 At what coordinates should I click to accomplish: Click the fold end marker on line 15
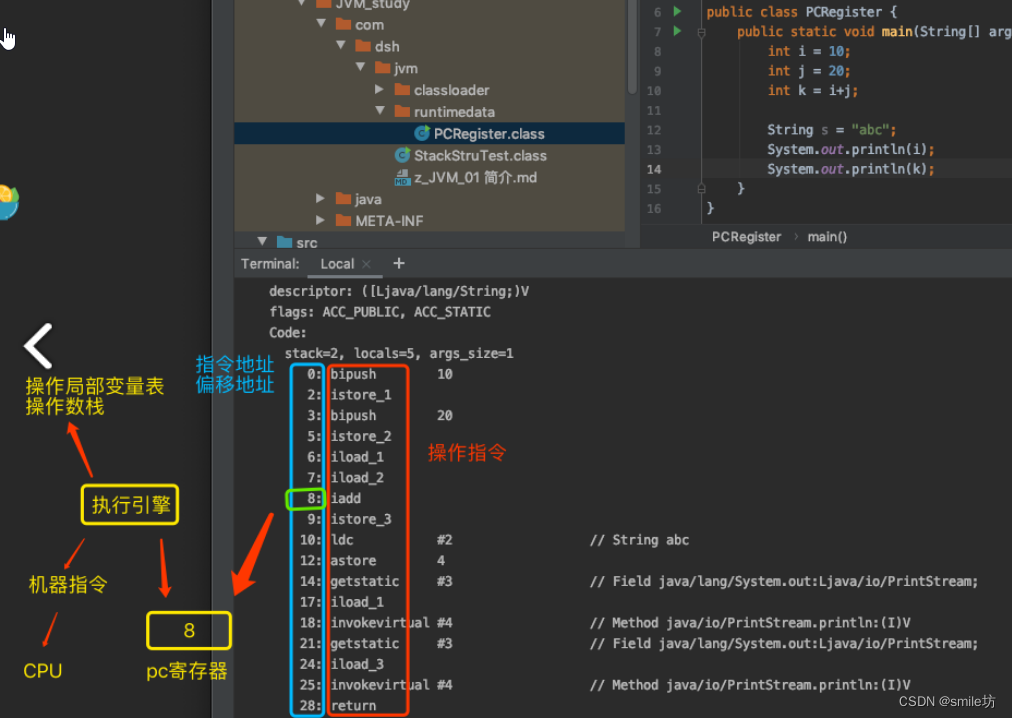702,189
